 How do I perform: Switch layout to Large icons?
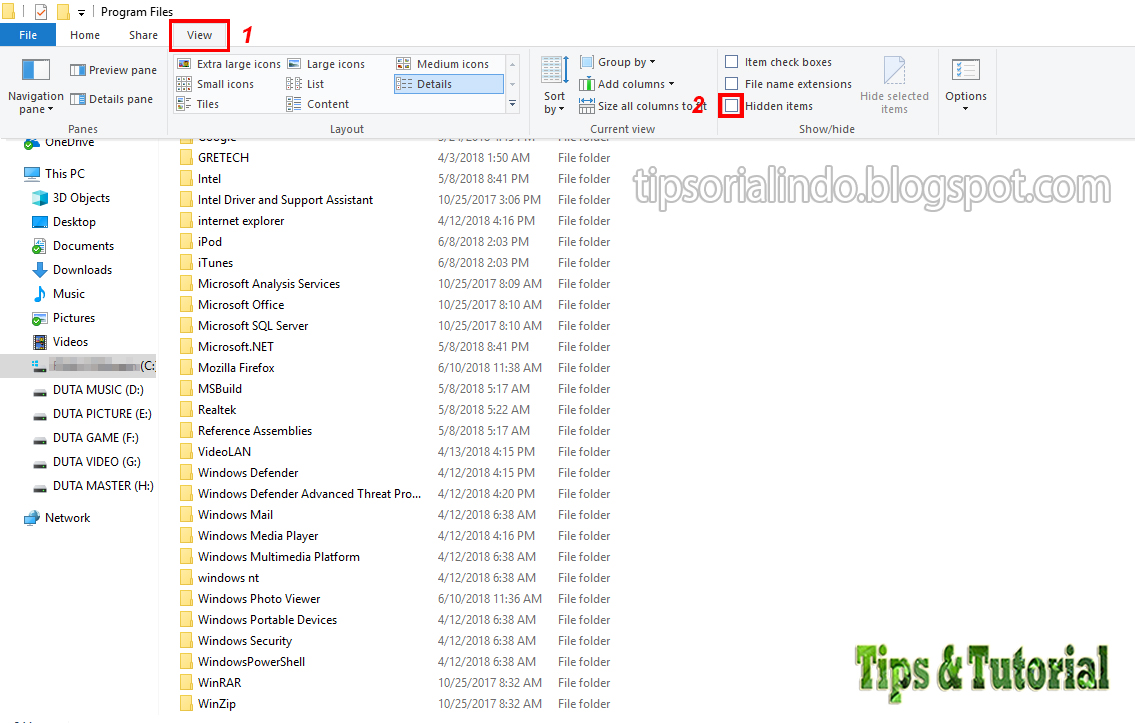click(334, 63)
